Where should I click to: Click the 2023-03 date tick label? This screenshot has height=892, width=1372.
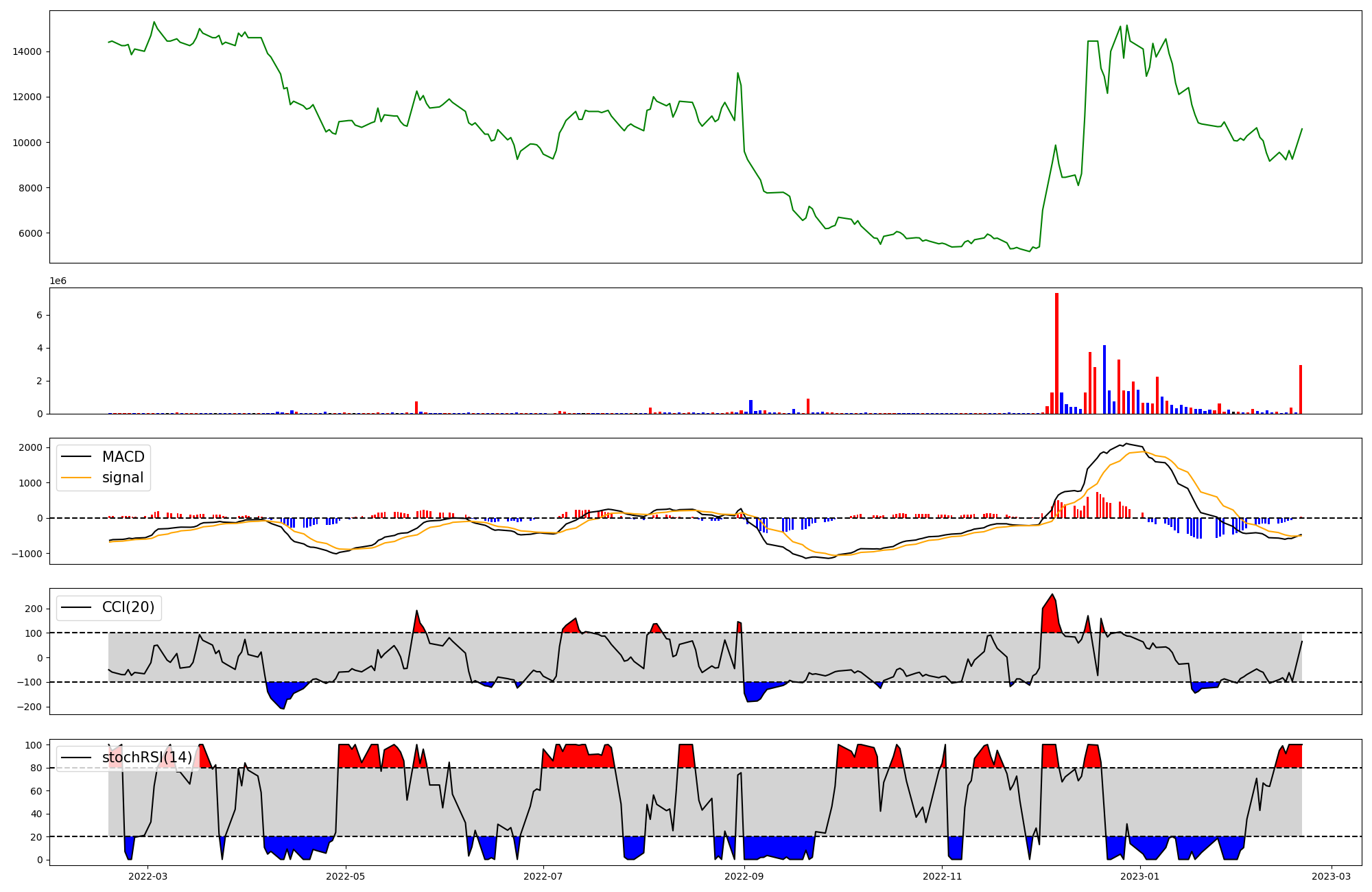[1332, 876]
